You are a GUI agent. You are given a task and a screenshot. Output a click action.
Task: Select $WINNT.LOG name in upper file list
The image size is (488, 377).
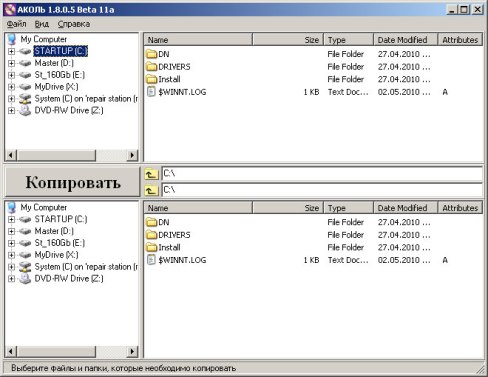click(x=182, y=92)
